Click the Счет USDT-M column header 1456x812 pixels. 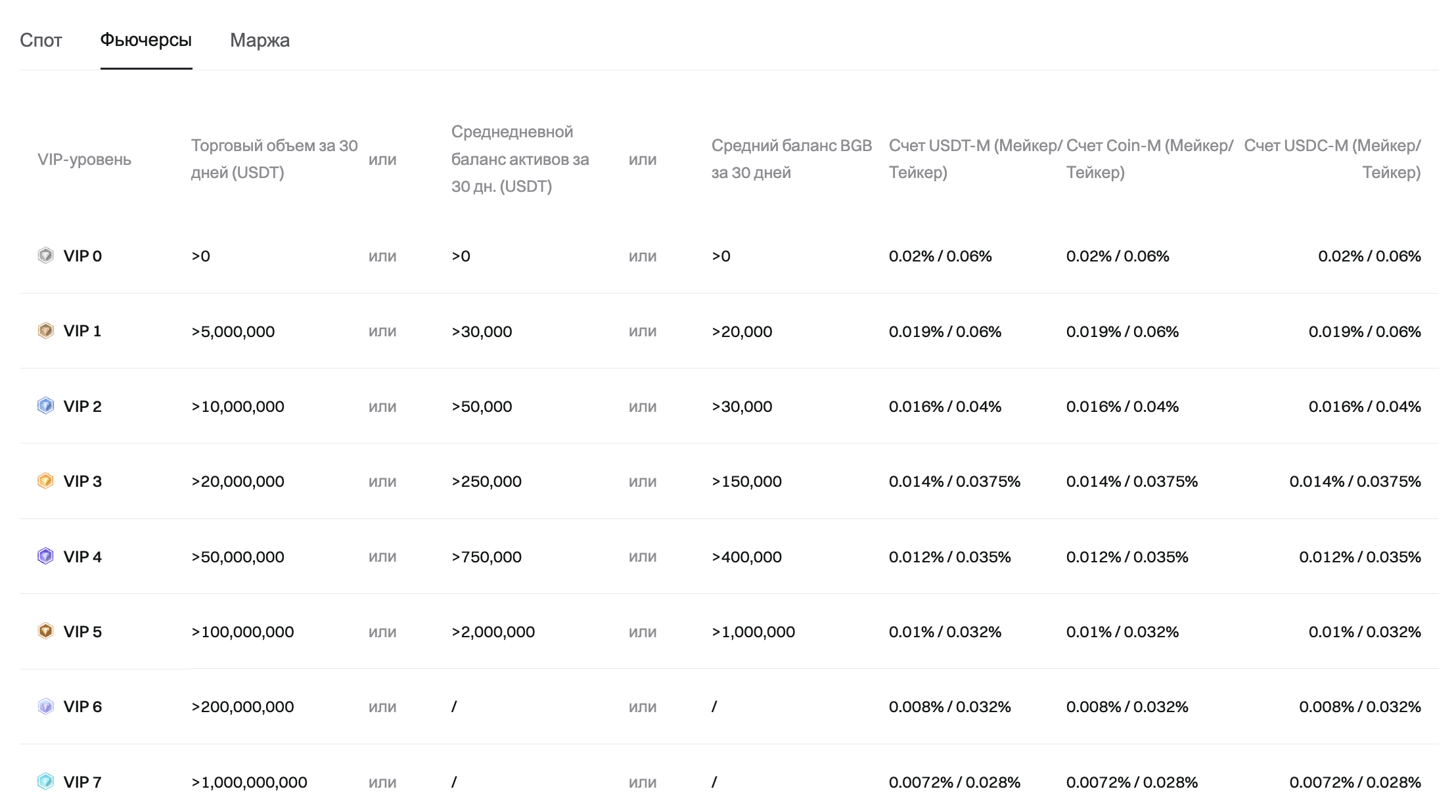[975, 159]
